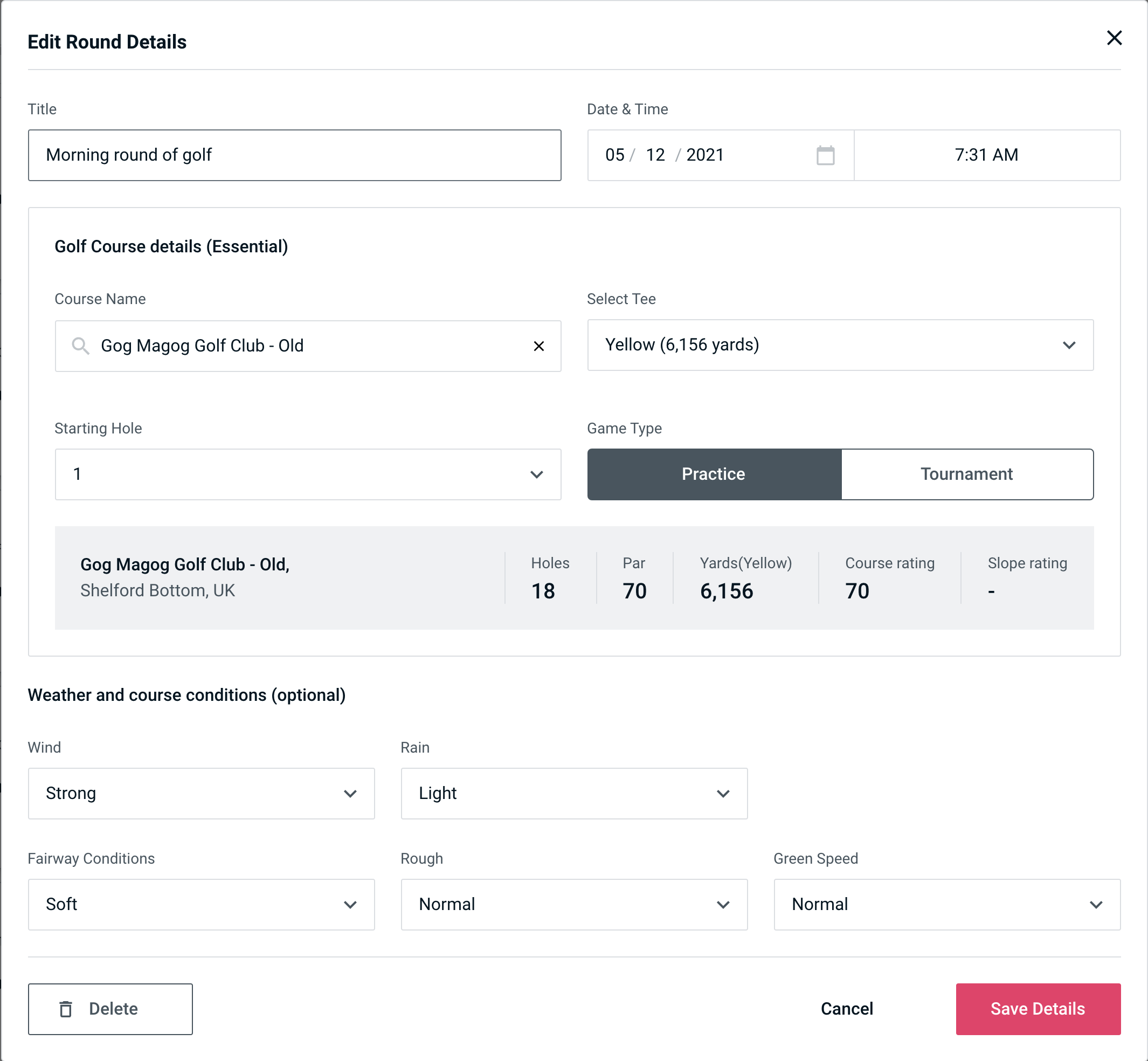
Task: Select the Yellow tee option
Action: (840, 345)
